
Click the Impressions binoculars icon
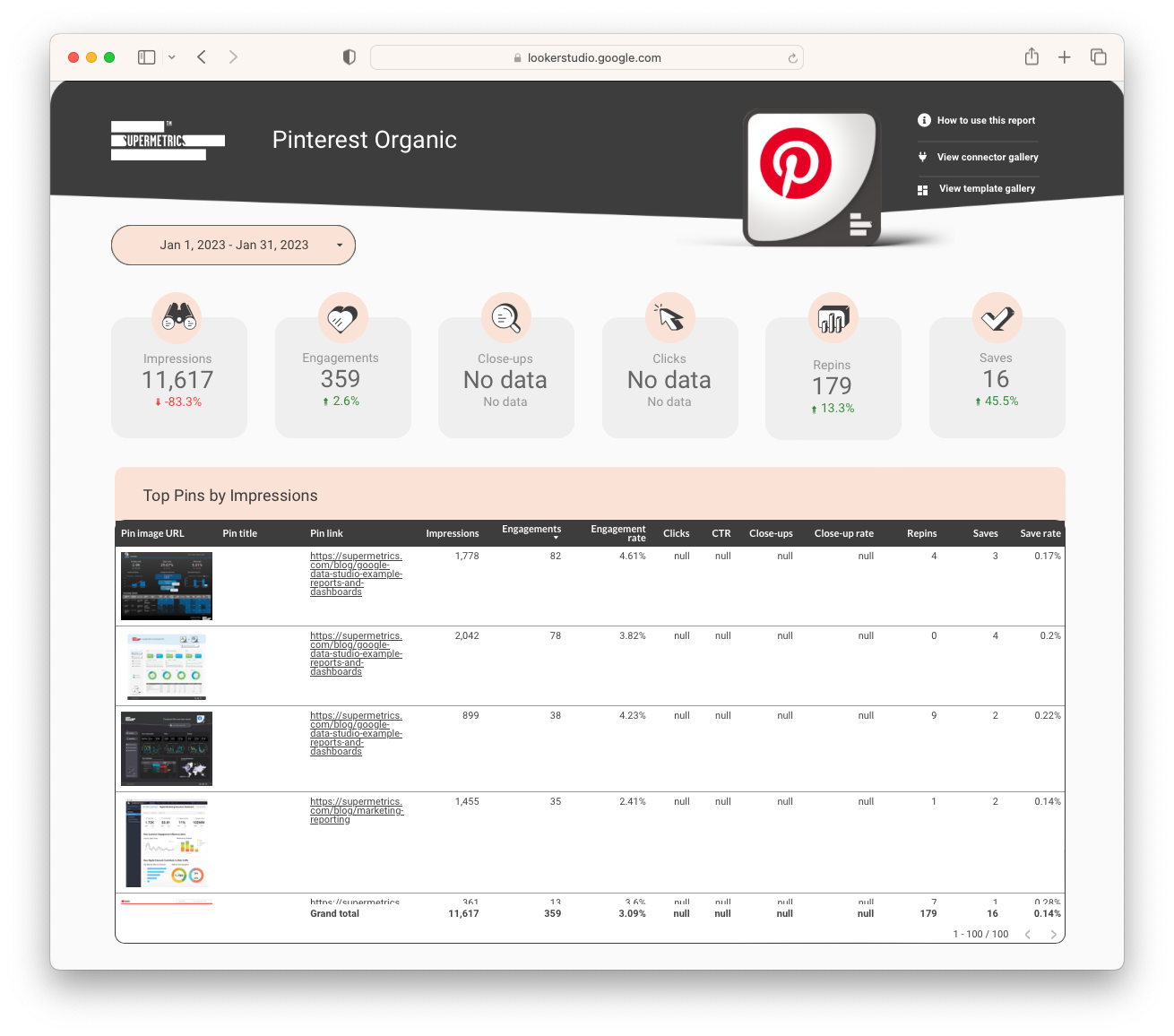[178, 317]
